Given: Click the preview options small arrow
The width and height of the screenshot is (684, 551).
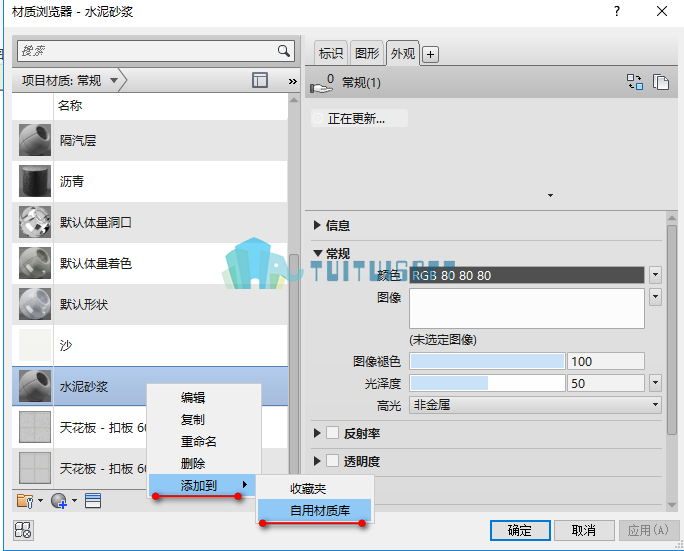Looking at the screenshot, I should click(551, 195).
